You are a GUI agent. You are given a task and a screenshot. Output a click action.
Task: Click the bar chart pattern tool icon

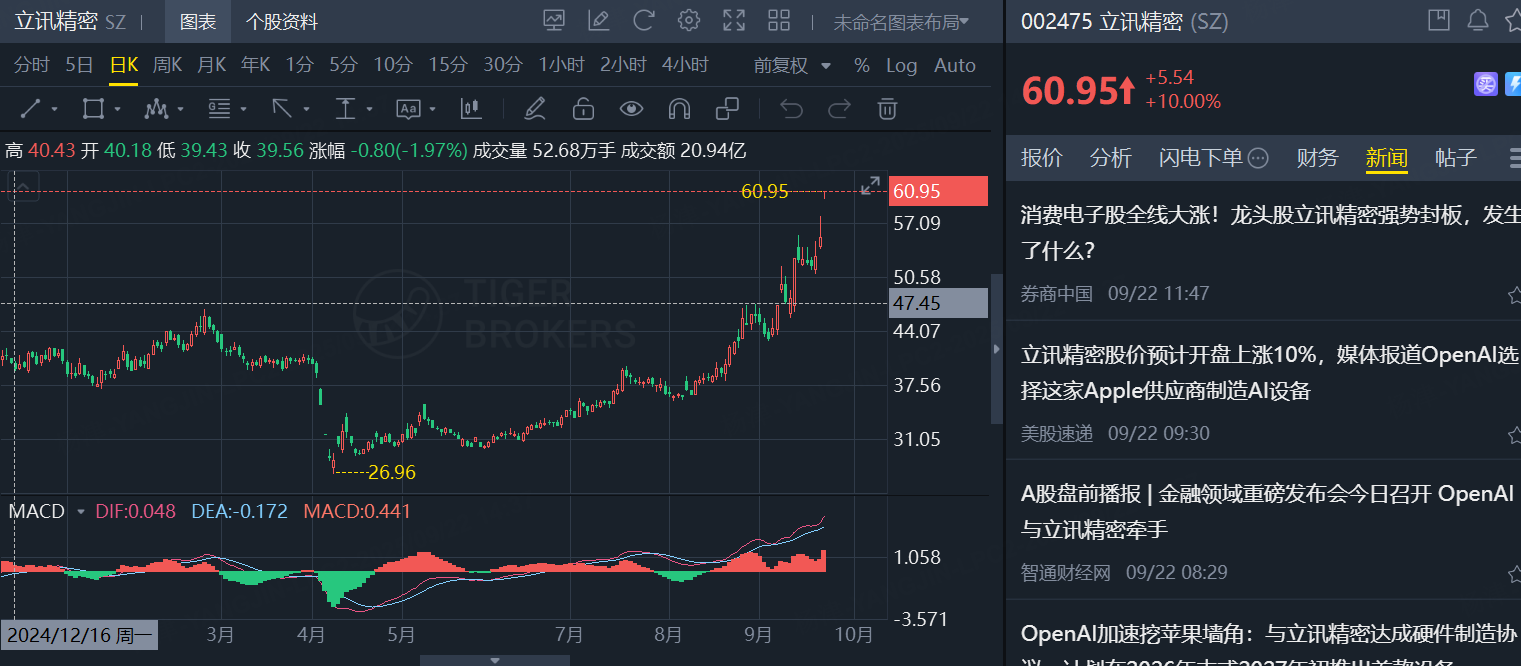click(471, 108)
